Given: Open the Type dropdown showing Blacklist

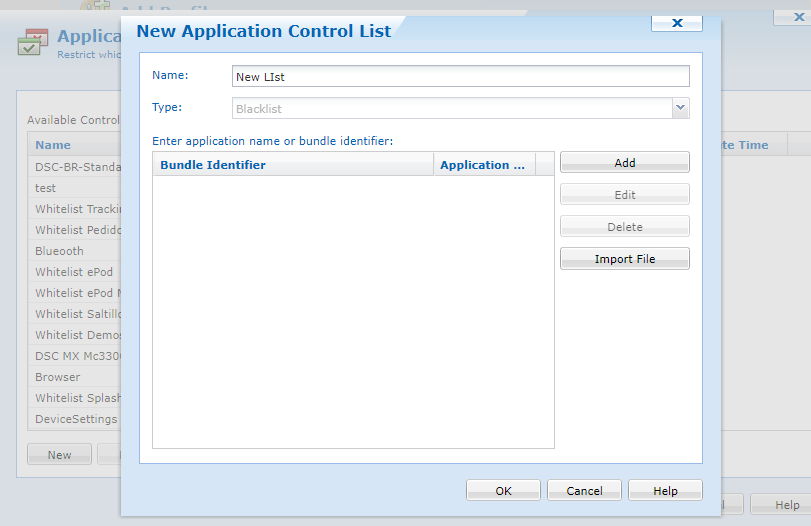Looking at the screenshot, I should click(451, 108).
